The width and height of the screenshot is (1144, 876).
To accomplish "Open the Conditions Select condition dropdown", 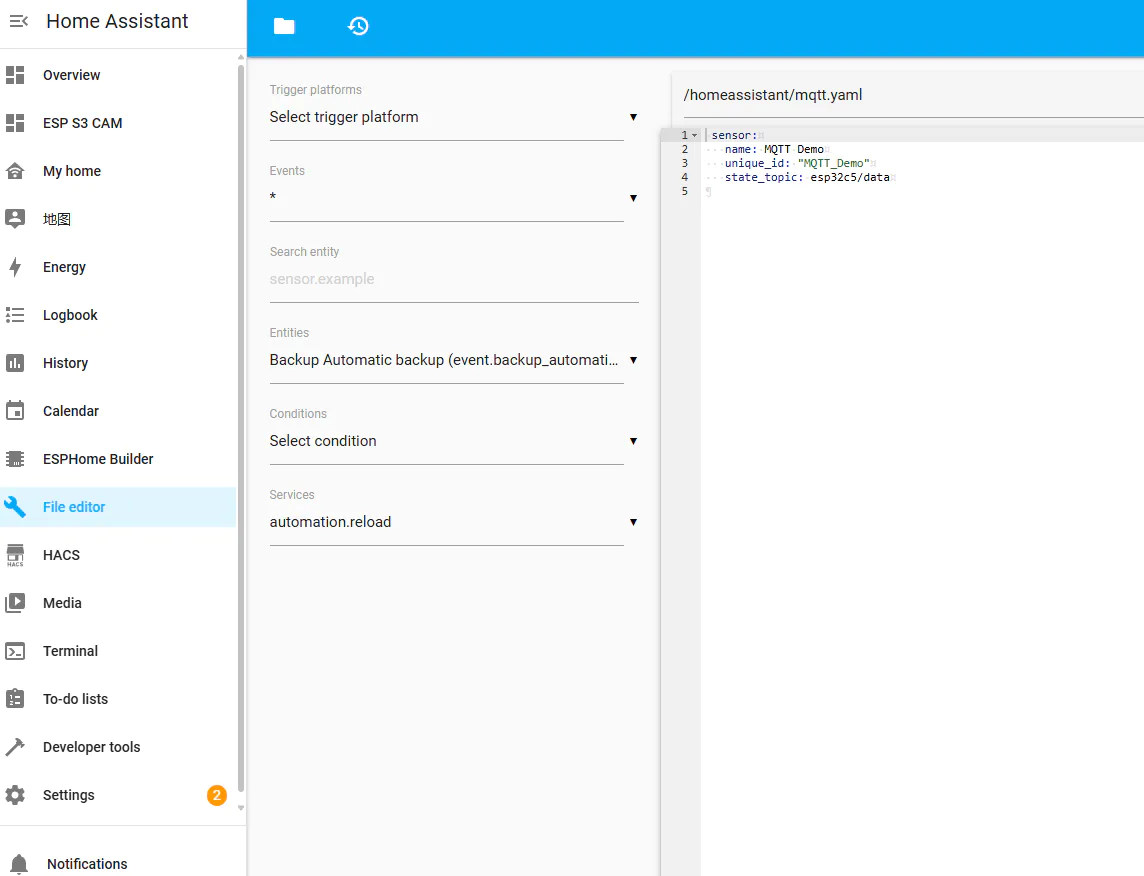I will 453,441.
